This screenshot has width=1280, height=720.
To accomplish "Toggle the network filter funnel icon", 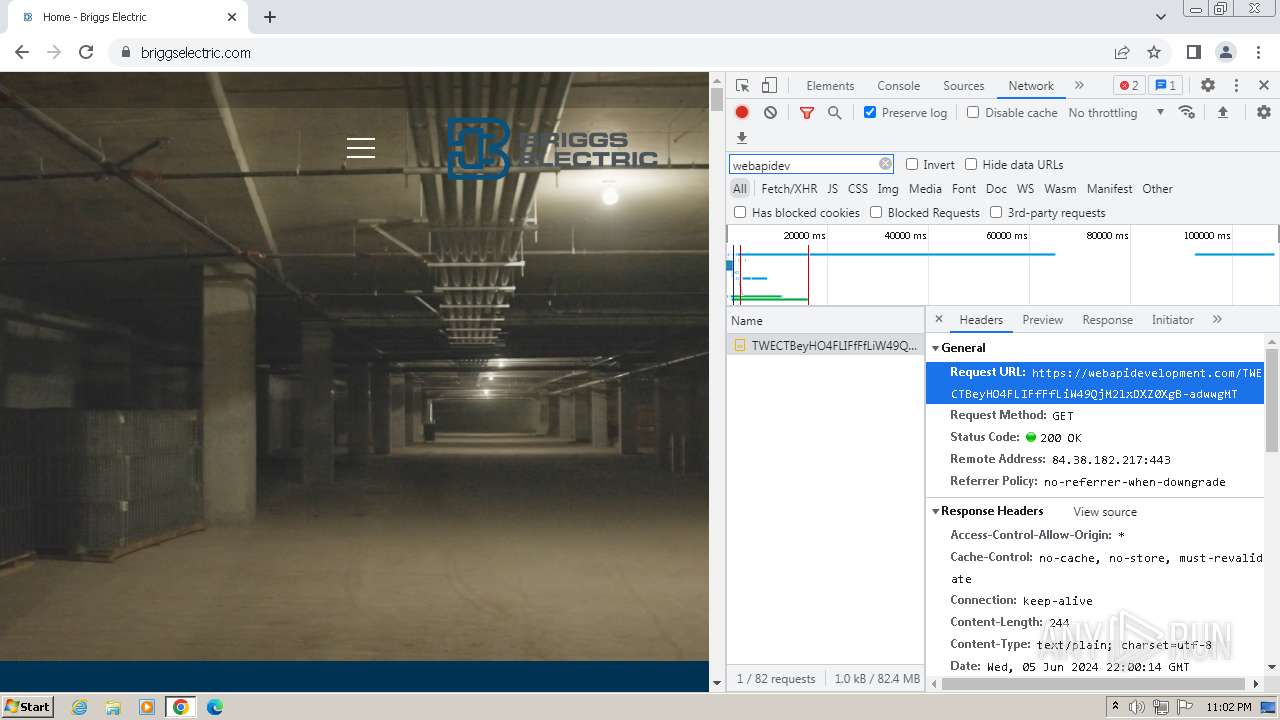I will [x=807, y=113].
